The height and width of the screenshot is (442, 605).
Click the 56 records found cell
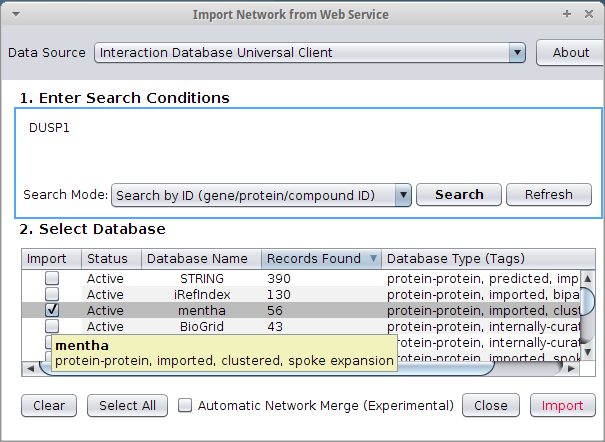pos(321,310)
